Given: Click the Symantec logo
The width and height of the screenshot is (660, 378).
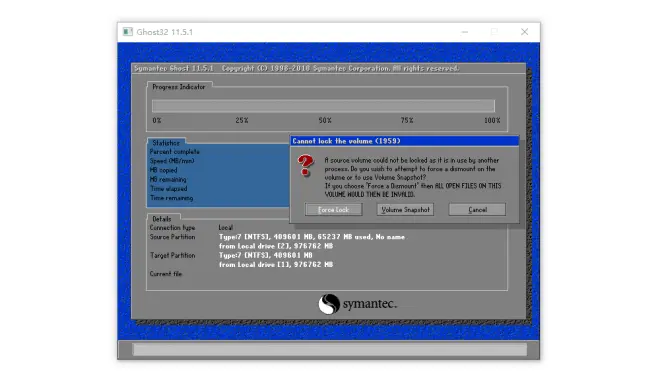Looking at the screenshot, I should coord(357,304).
